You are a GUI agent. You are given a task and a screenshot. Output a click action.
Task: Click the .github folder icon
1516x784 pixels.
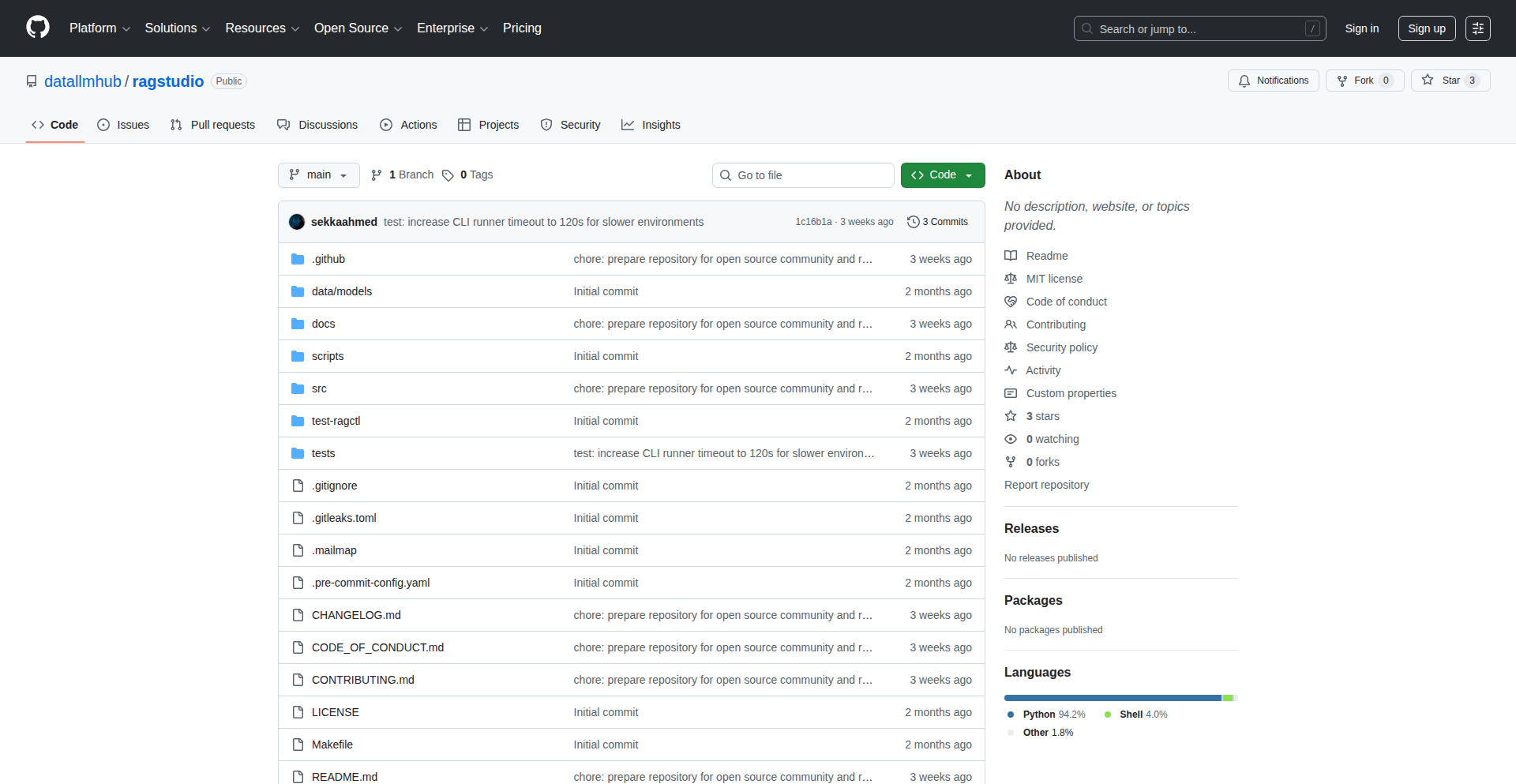298,258
